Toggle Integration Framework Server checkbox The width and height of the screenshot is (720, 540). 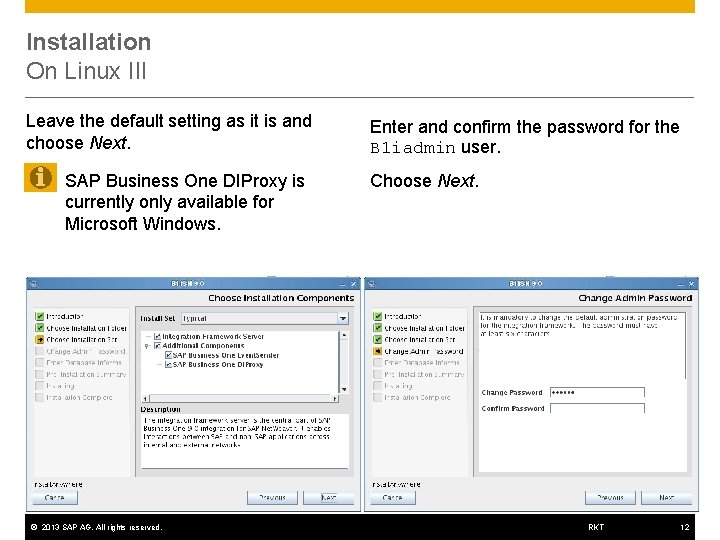(158, 337)
